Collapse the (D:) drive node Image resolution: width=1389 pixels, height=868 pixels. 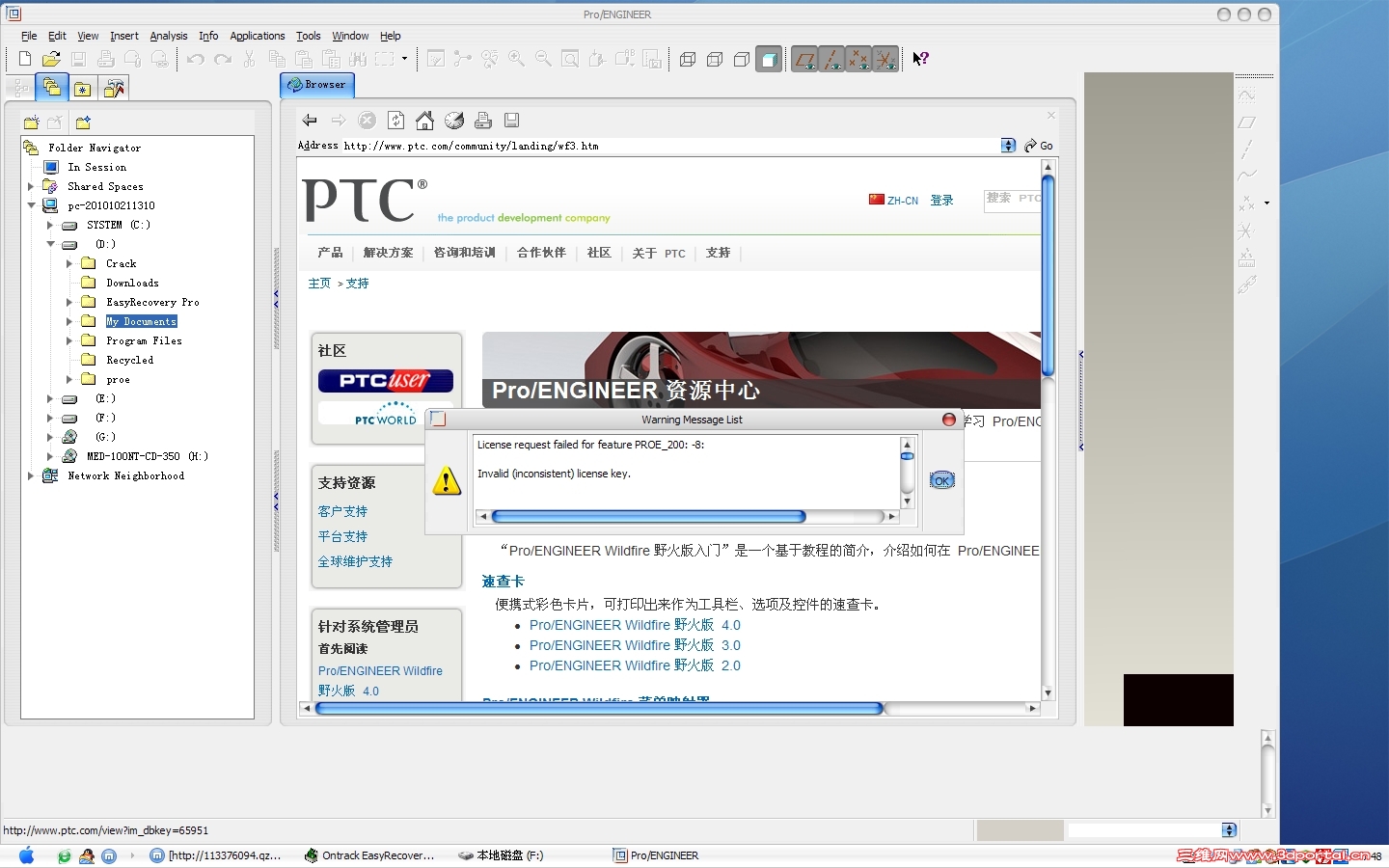[50, 244]
